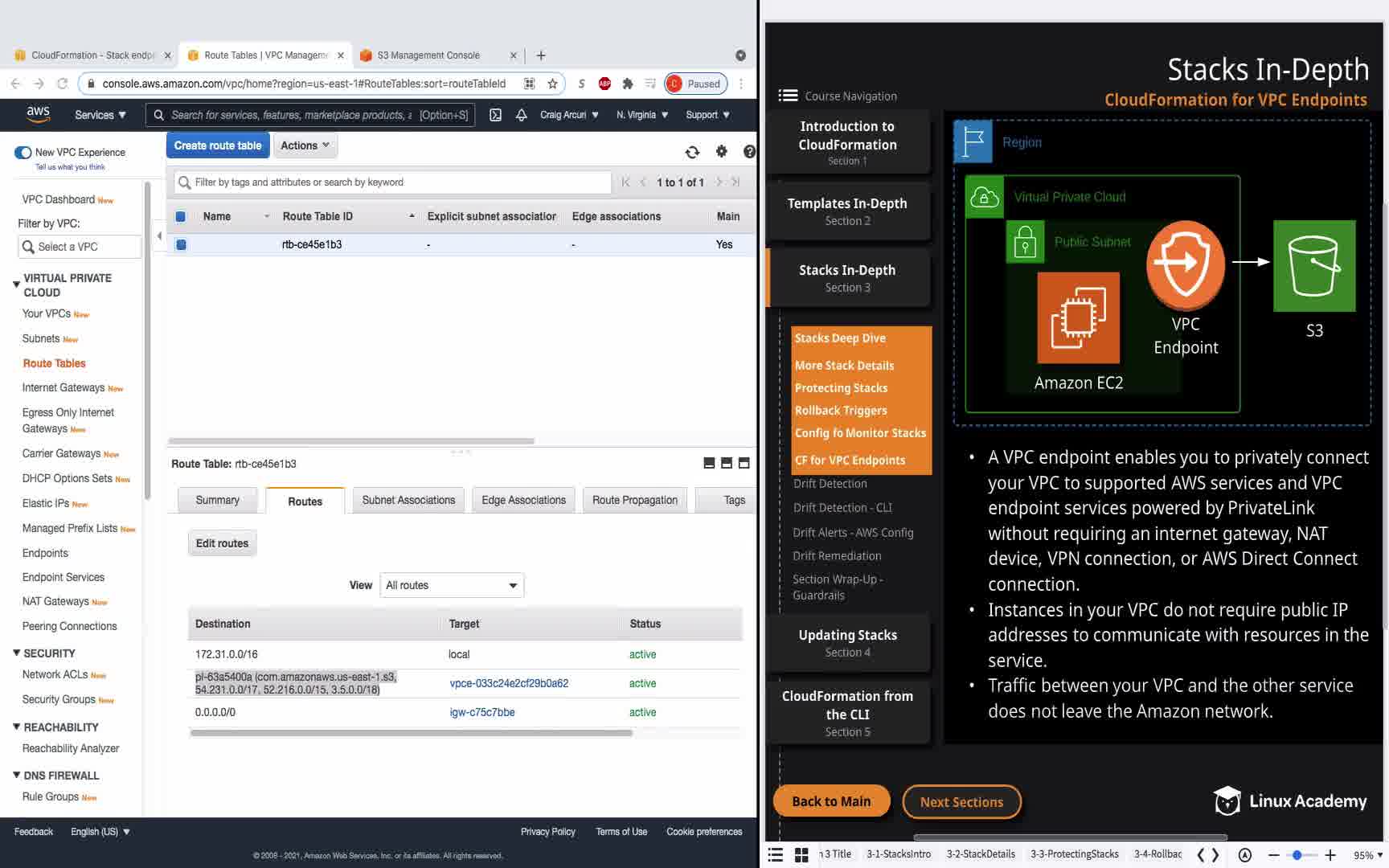The height and width of the screenshot is (868, 1389).
Task: Adjust the presentation zoom slider
Action: (x=1297, y=855)
